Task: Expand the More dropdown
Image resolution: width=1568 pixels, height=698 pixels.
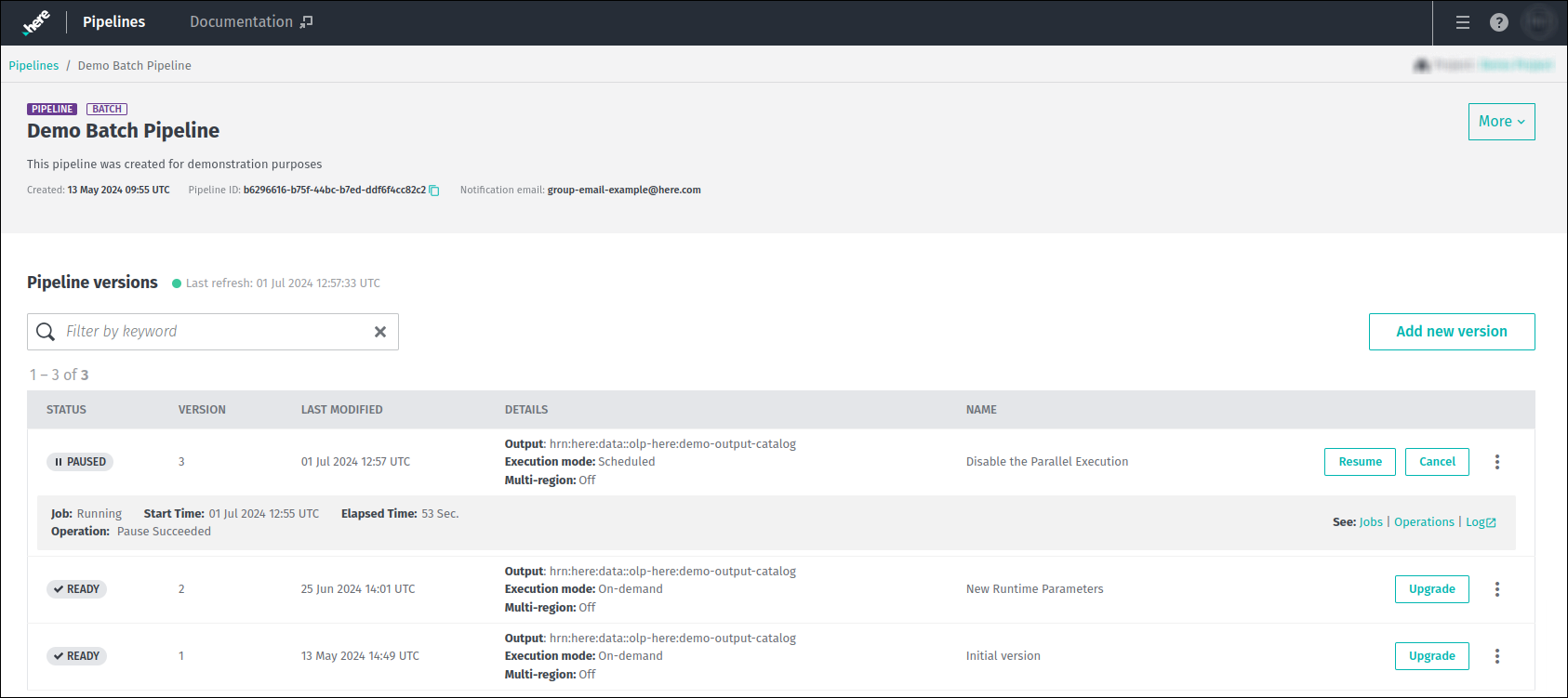Action: [1502, 122]
